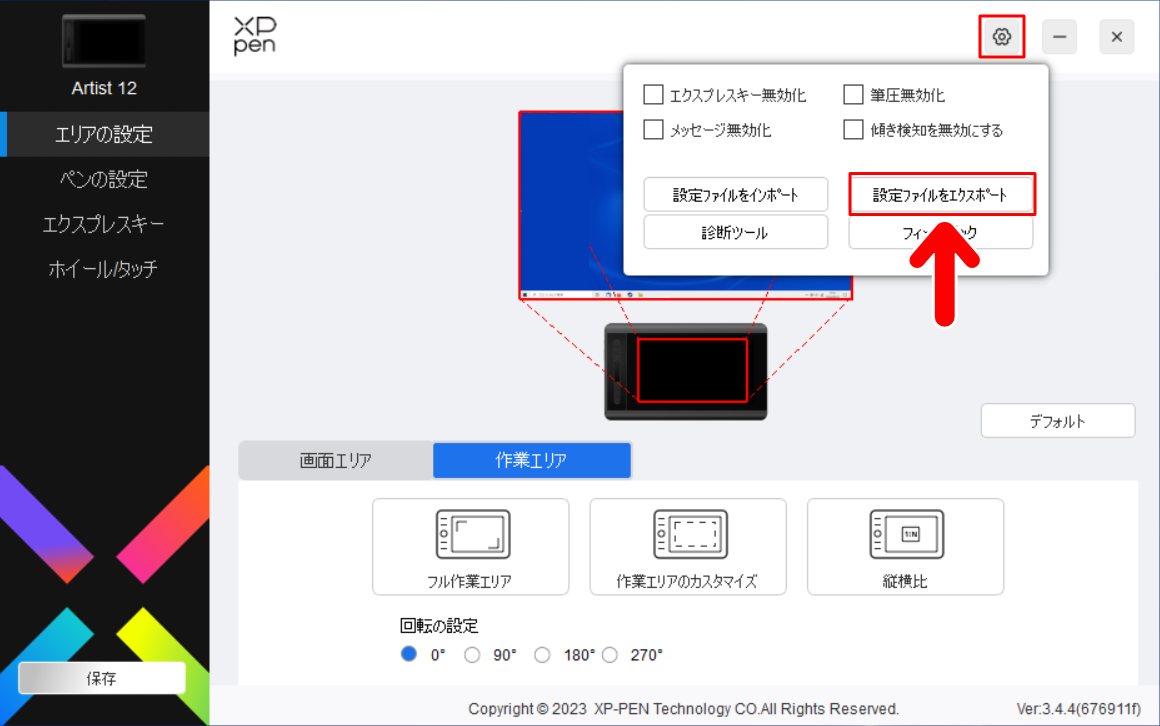The height and width of the screenshot is (726, 1160).
Task: Open the 診断ツール tool
Action: coord(736,232)
